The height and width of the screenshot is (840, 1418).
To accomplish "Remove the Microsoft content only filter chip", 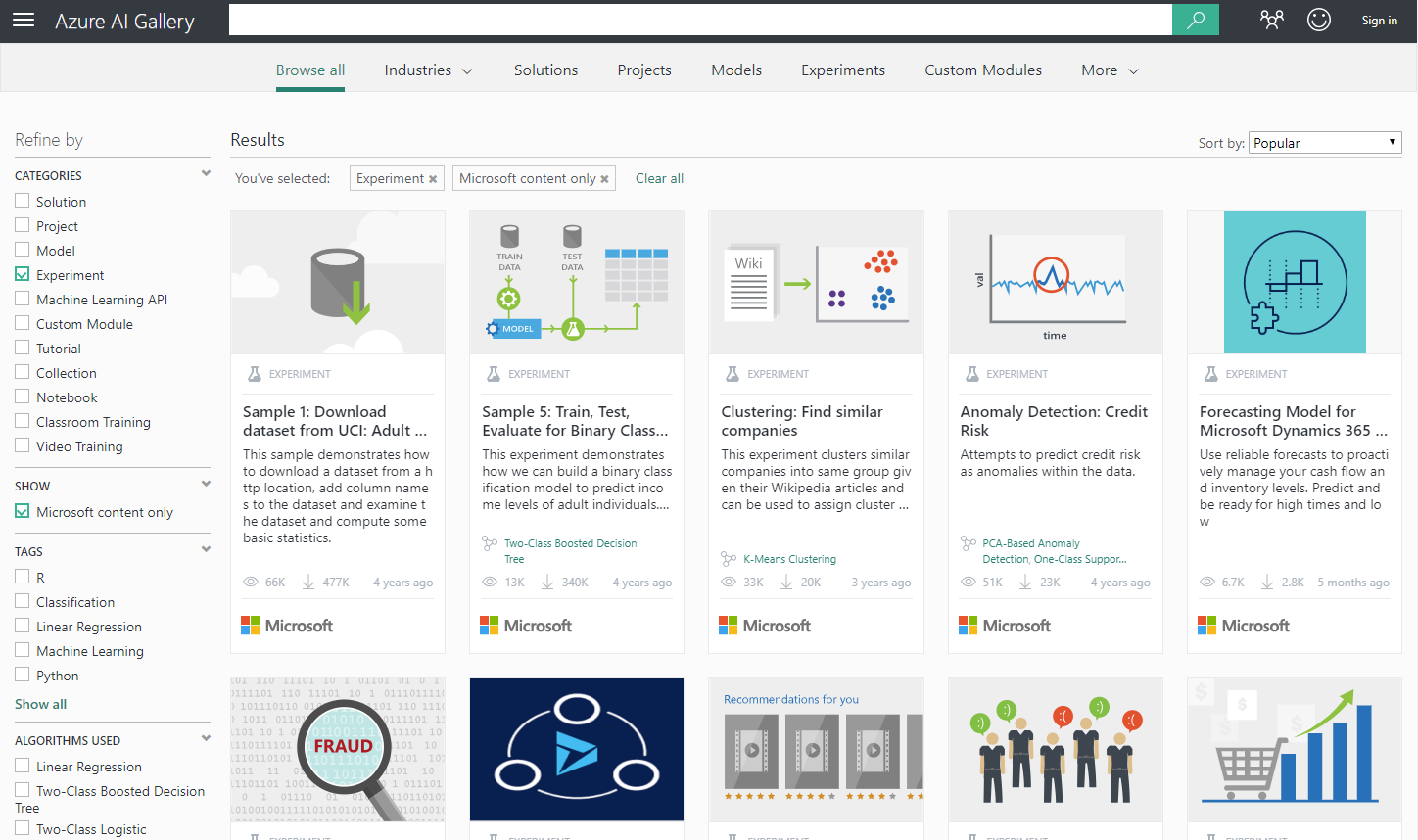I will pyautogui.click(x=604, y=179).
